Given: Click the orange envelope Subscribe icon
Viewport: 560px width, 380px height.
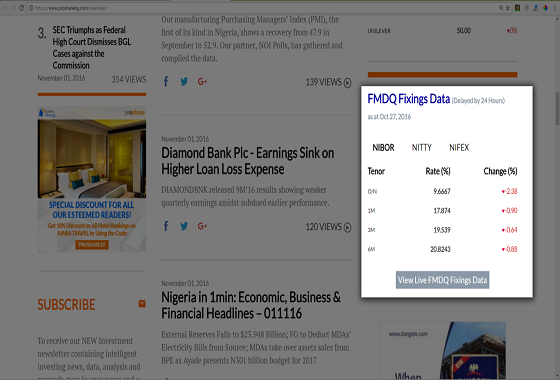Looking at the screenshot, I should [x=142, y=304].
